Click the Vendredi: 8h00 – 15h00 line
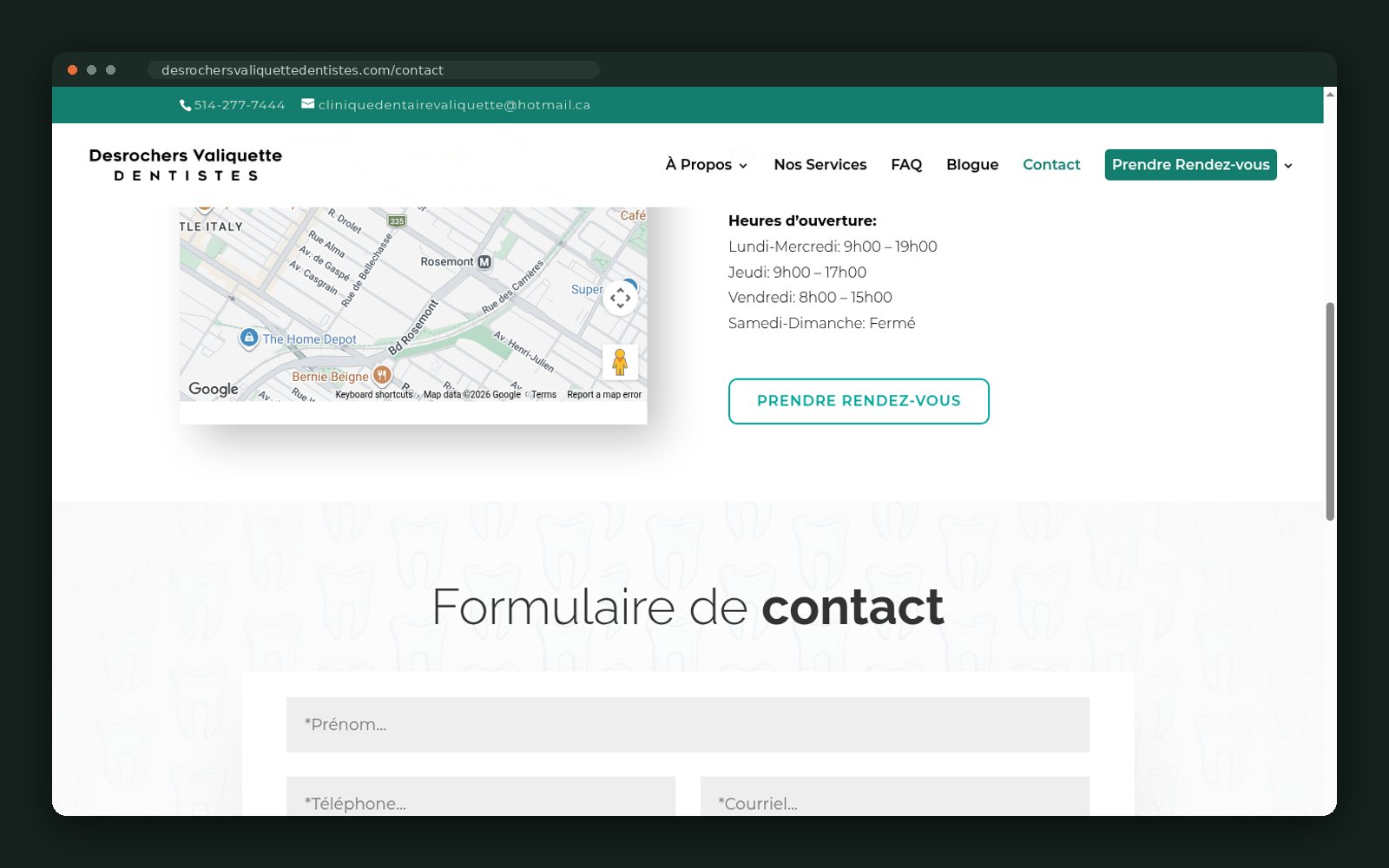Image resolution: width=1389 pixels, height=868 pixels. tap(810, 298)
